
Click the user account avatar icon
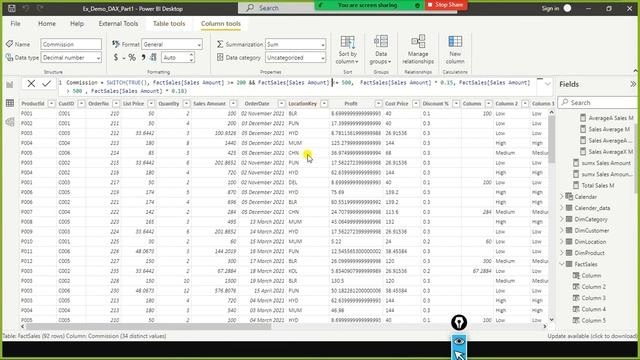click(567, 8)
